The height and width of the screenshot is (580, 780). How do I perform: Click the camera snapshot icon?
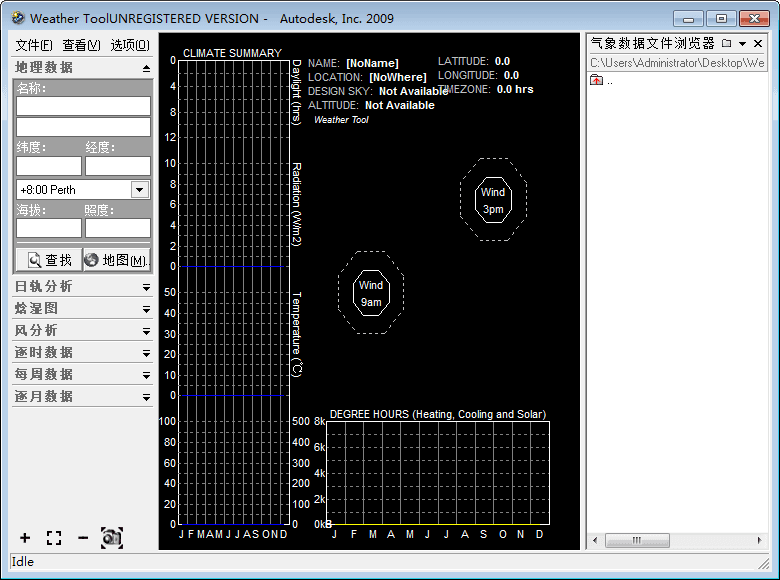pos(111,538)
